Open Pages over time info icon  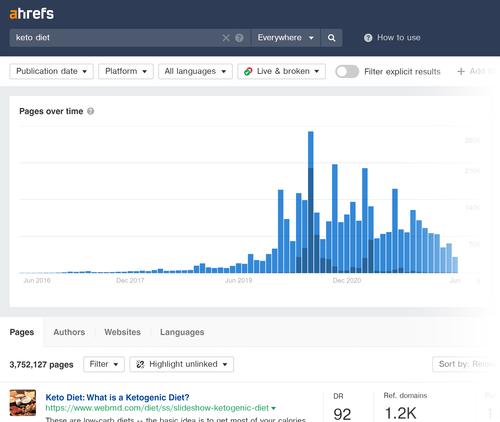(x=90, y=111)
